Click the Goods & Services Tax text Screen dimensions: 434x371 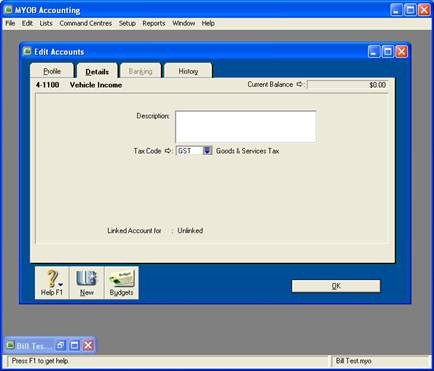247,151
